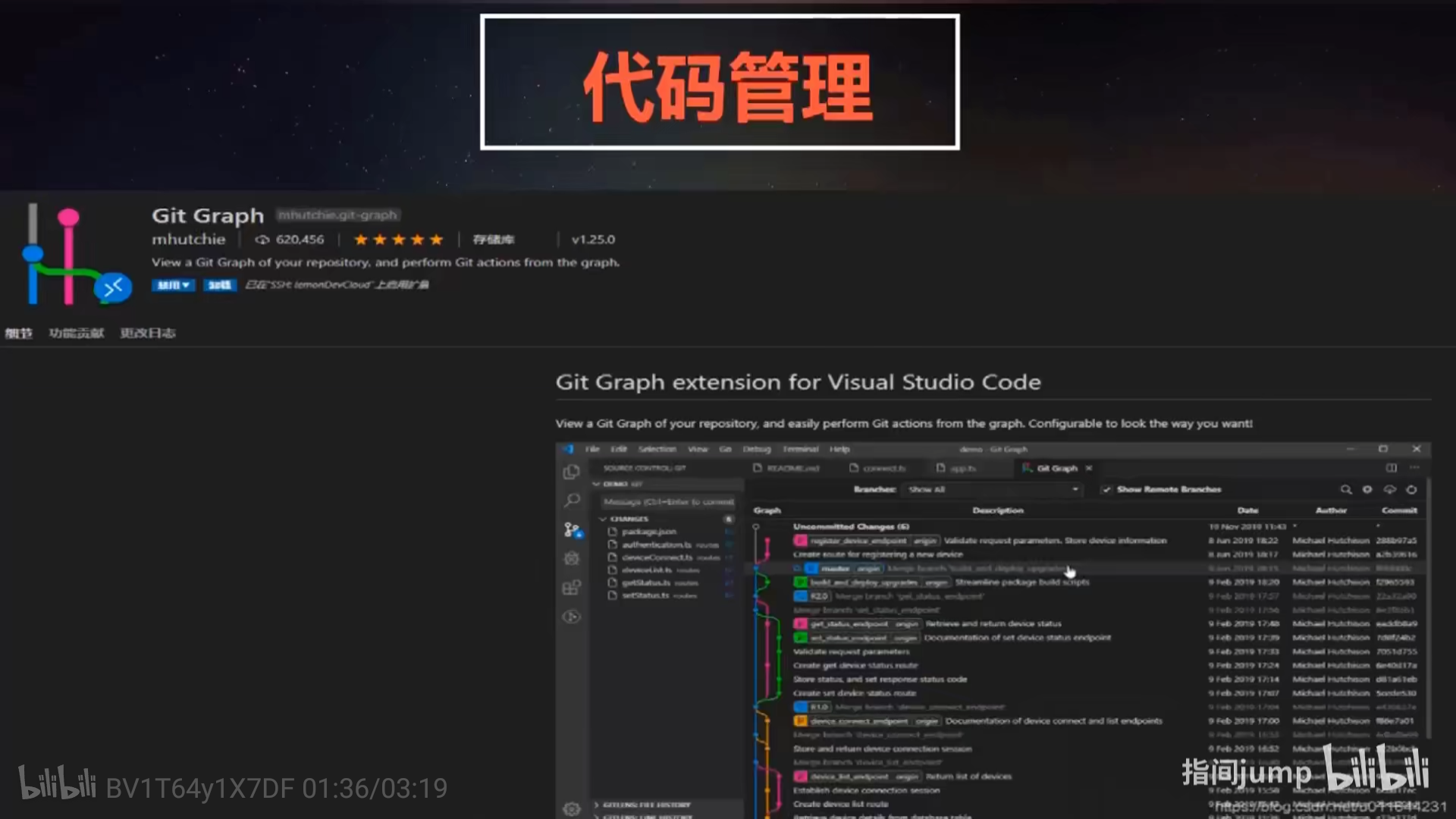Click the 存储库 repository link
The width and height of the screenshot is (1456, 819).
tap(493, 240)
